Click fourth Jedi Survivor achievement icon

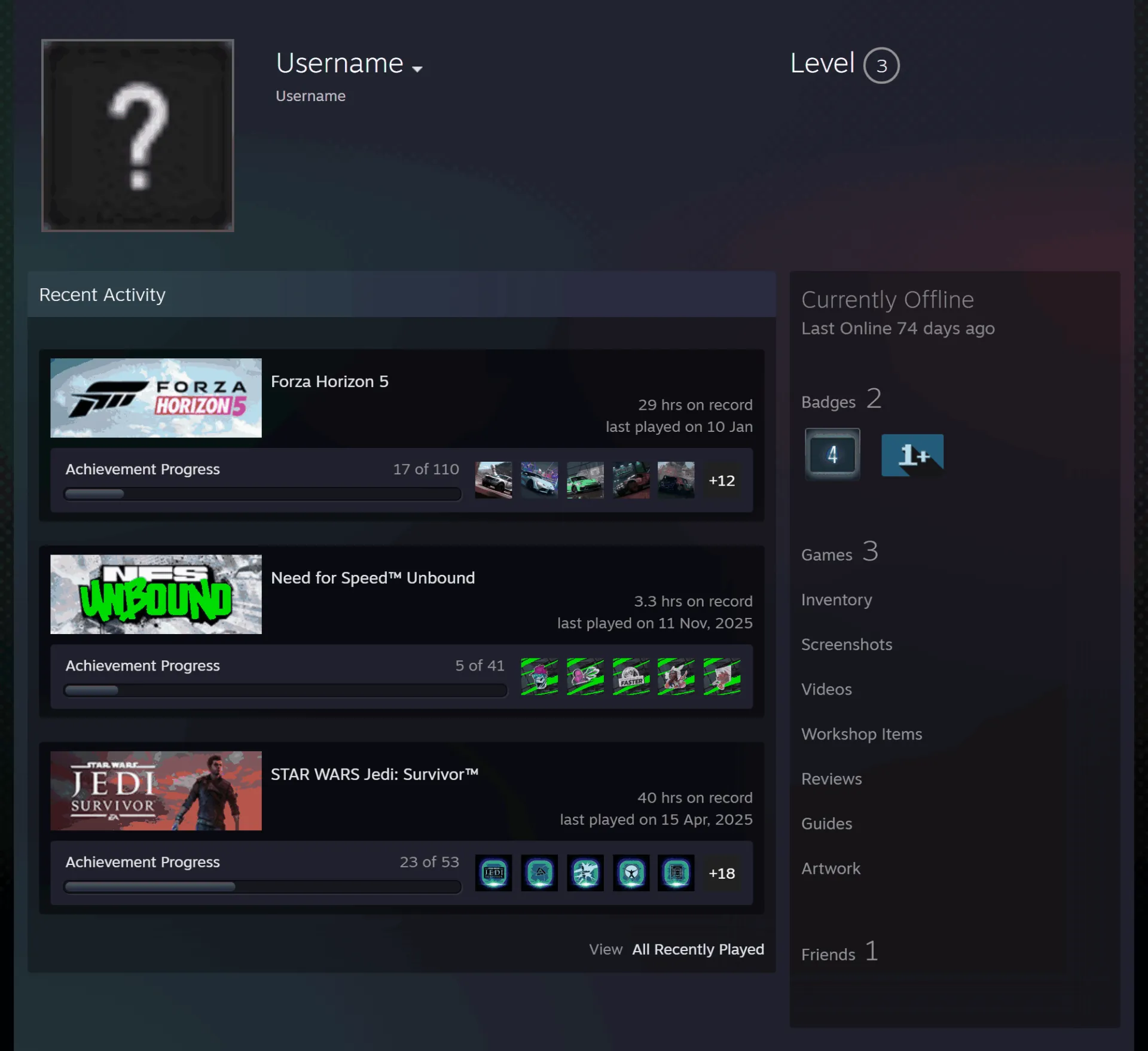[x=631, y=873]
